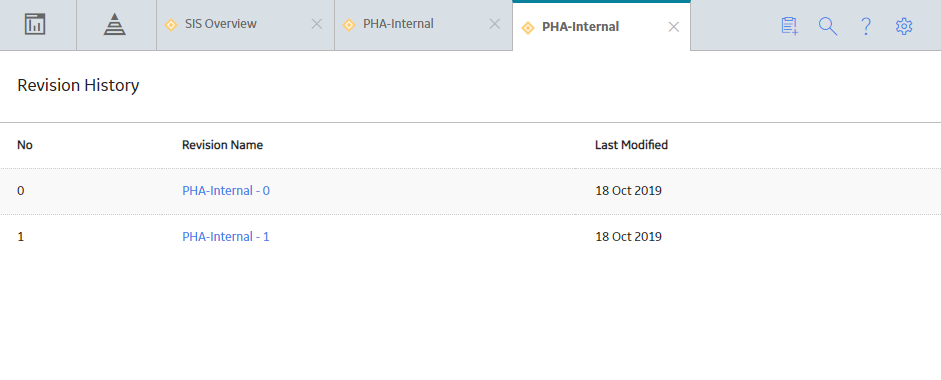
Task: Click the Last Modified column header
Action: [x=631, y=145]
